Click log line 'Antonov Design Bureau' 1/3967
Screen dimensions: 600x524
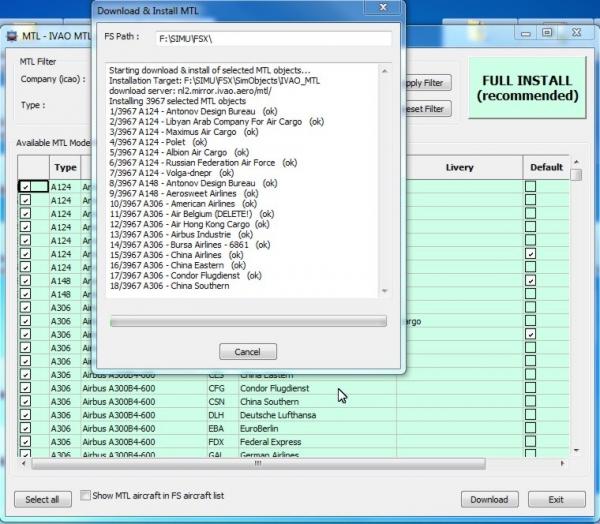(x=193, y=111)
